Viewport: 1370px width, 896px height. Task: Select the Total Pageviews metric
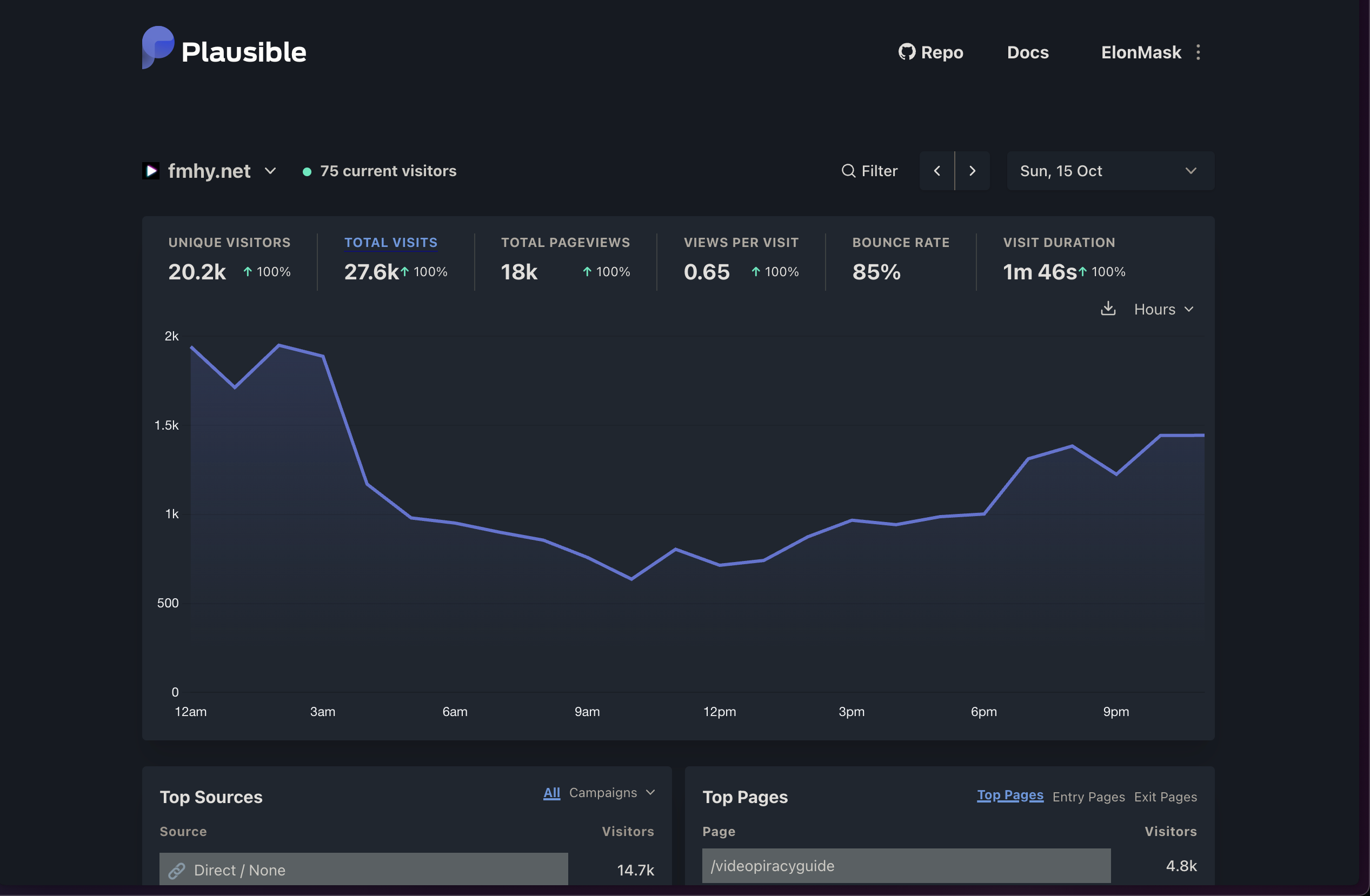point(564,243)
